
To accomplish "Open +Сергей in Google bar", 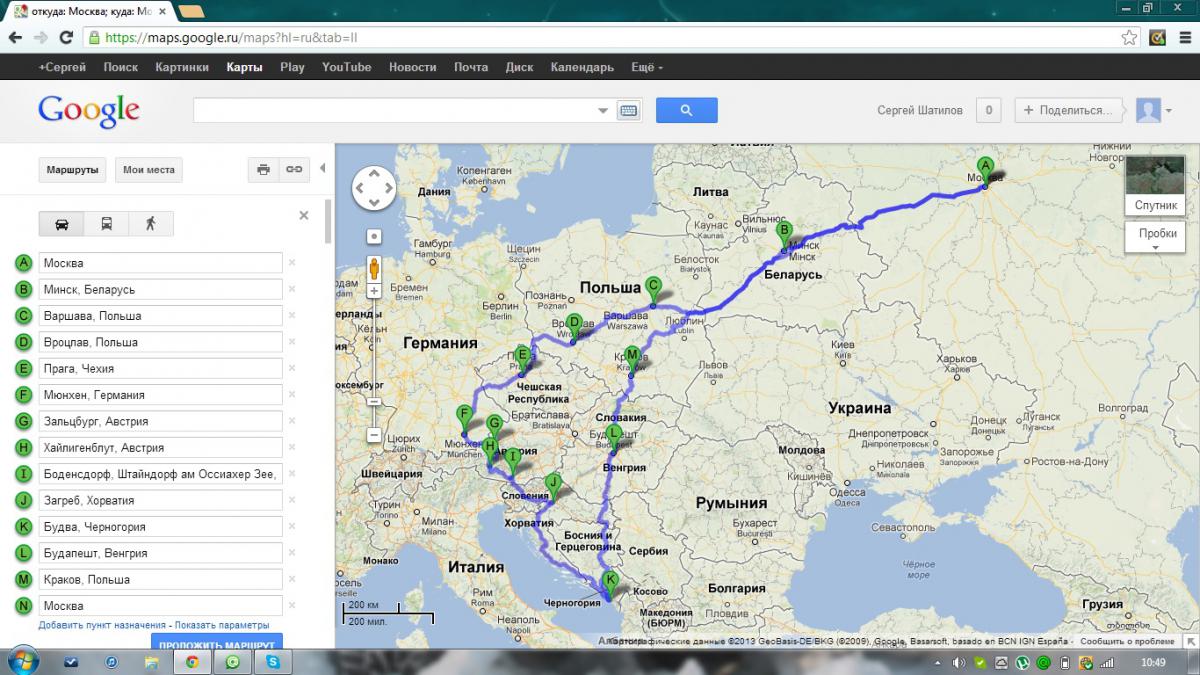I will (62, 67).
